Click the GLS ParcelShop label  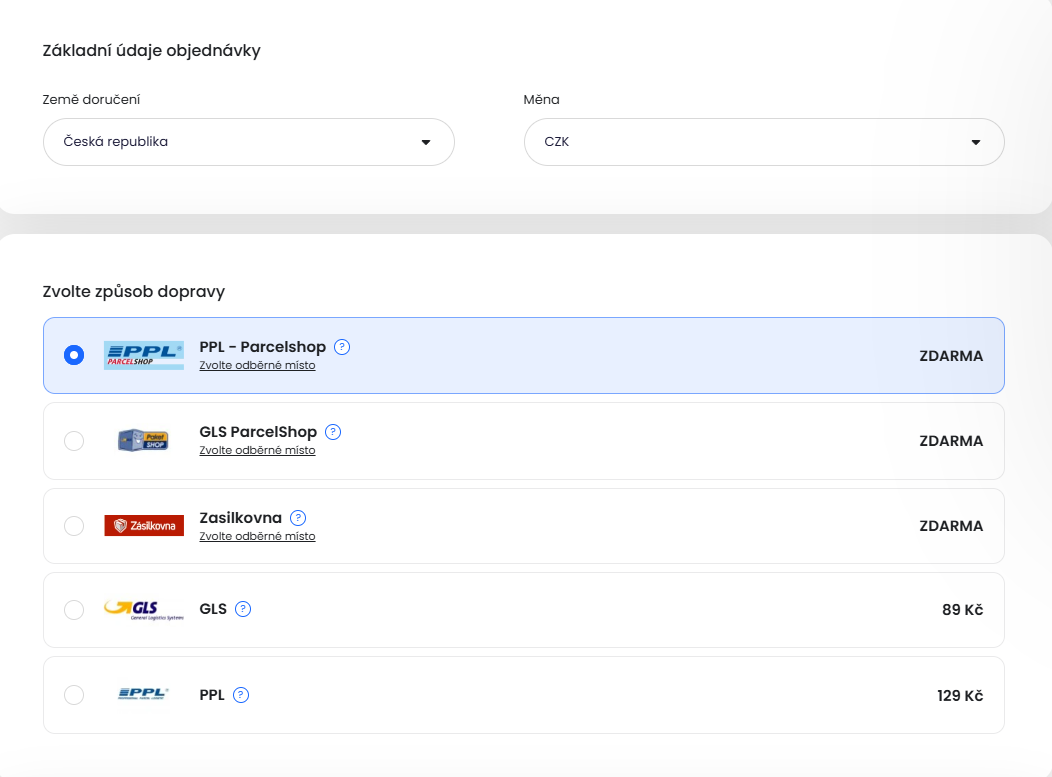click(x=258, y=432)
